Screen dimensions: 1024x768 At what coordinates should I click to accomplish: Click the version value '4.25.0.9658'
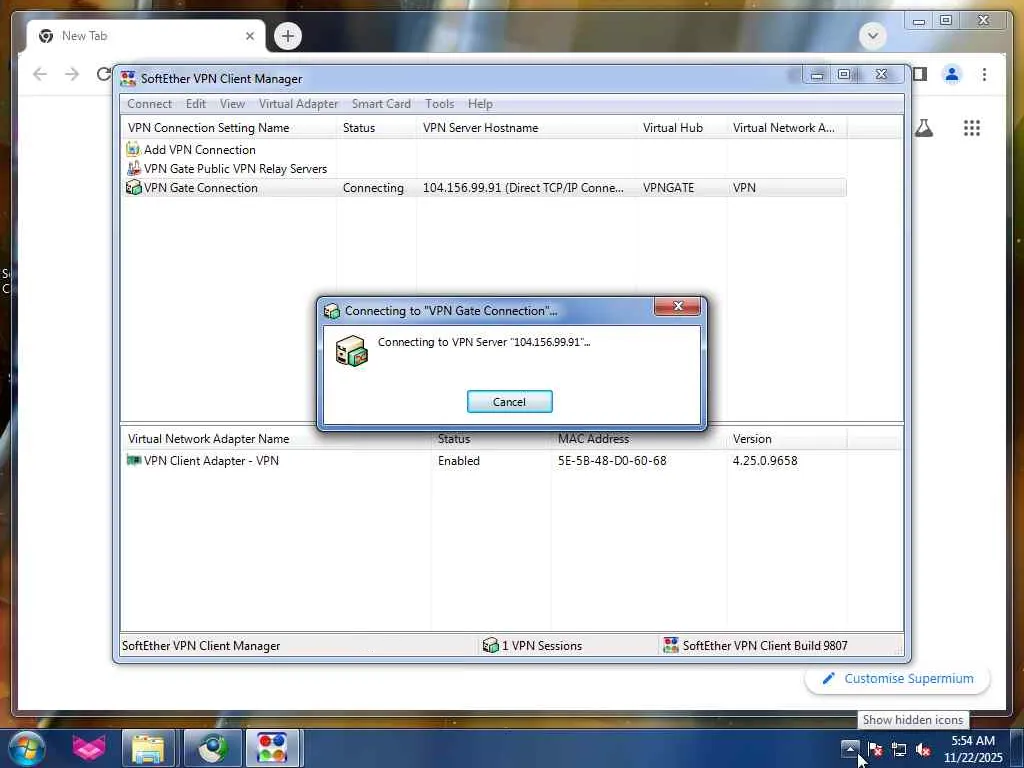click(765, 460)
